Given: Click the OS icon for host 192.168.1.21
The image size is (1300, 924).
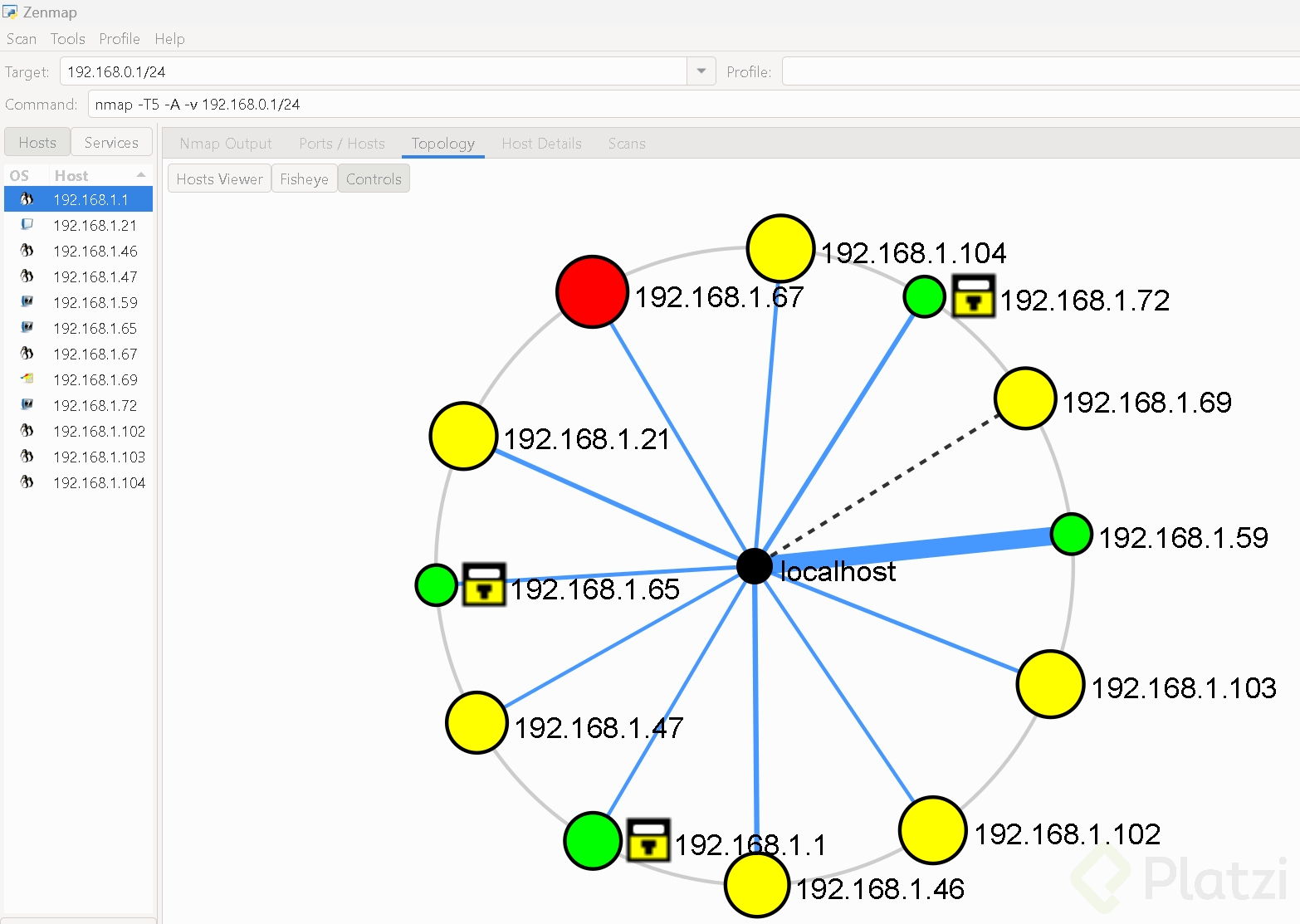Looking at the screenshot, I should click(x=27, y=225).
